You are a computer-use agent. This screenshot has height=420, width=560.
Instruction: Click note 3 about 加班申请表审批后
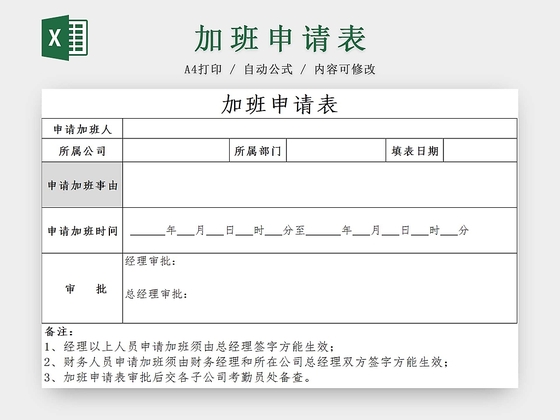(178, 378)
